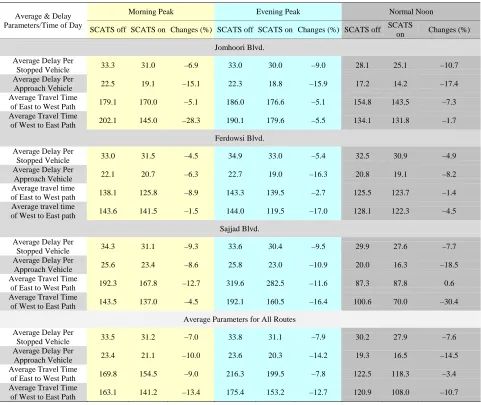Screen dimensions: 481x405
Task: Select the "87.8" SCATS on value
Action: click(400, 283)
